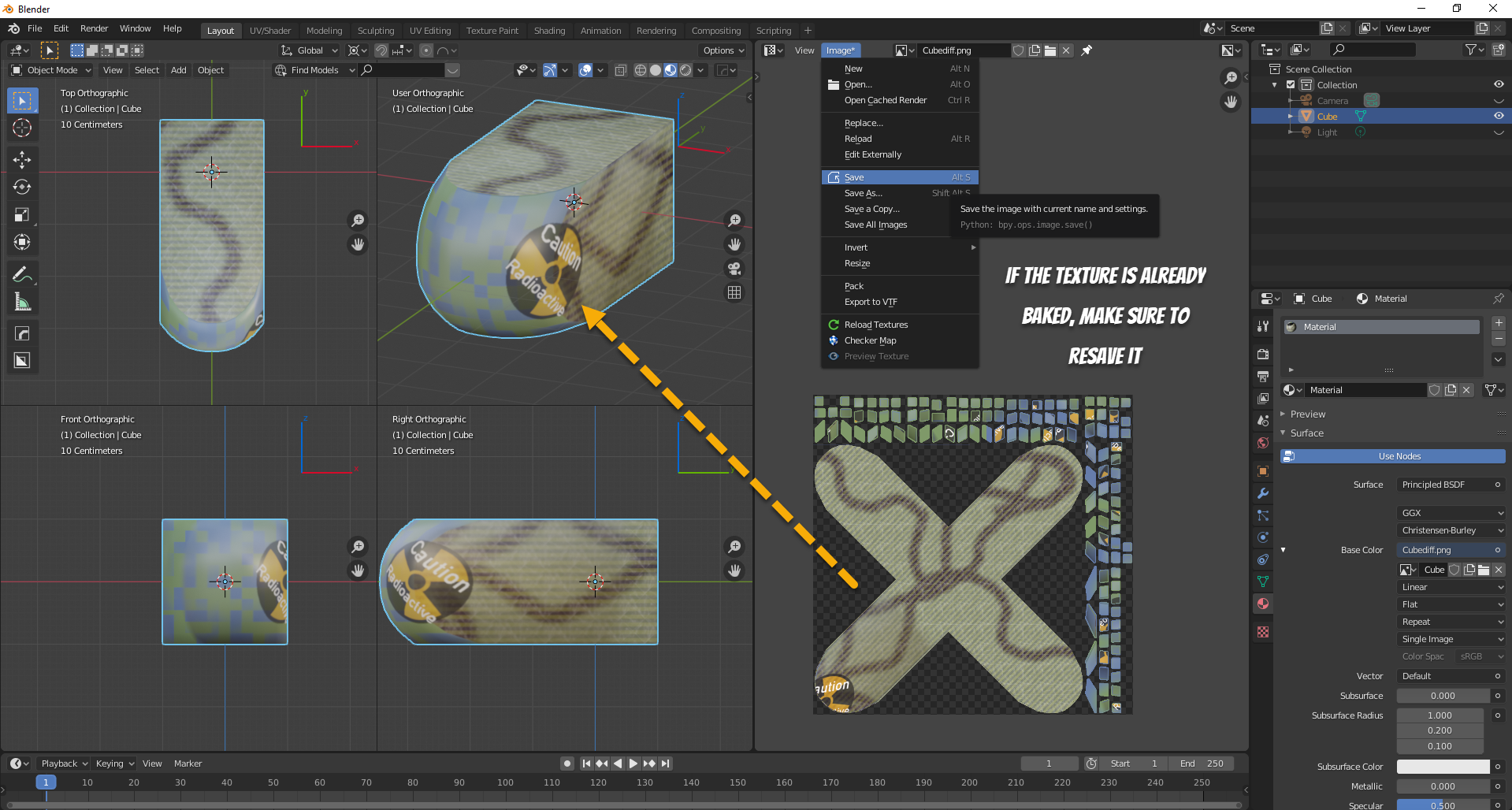Open the Texture checkerboard properties tab

click(x=1263, y=632)
